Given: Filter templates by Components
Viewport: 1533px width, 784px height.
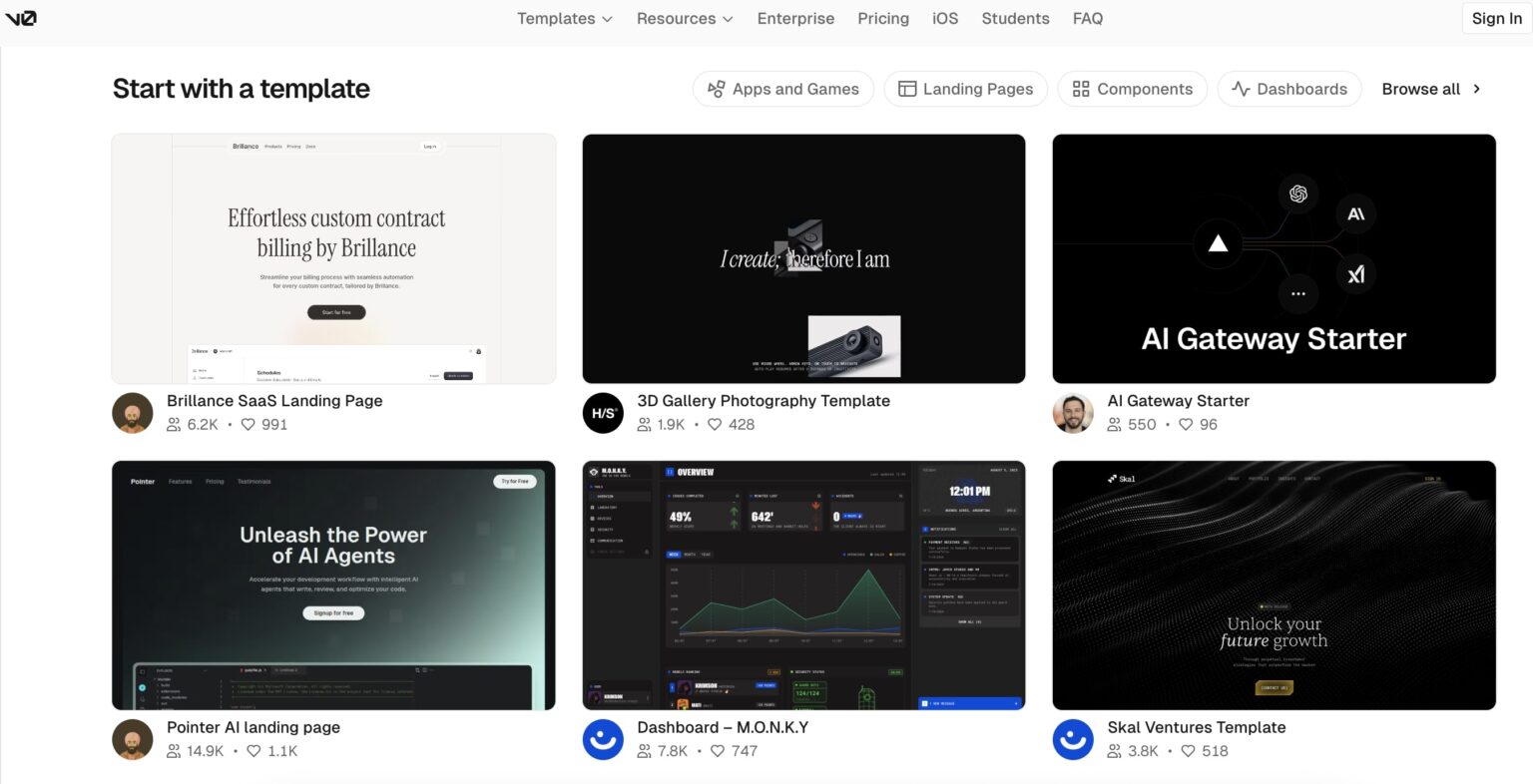Looking at the screenshot, I should coord(1132,89).
